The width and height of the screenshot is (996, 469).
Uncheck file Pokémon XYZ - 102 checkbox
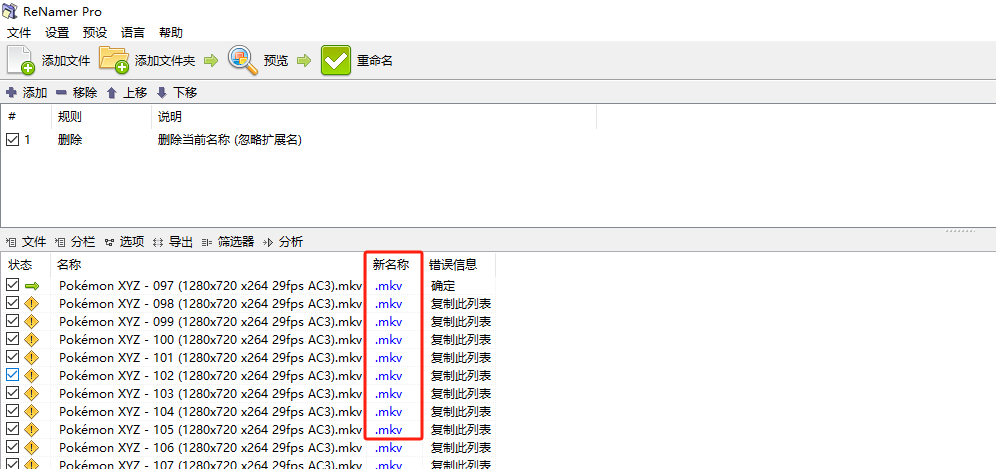(12, 375)
